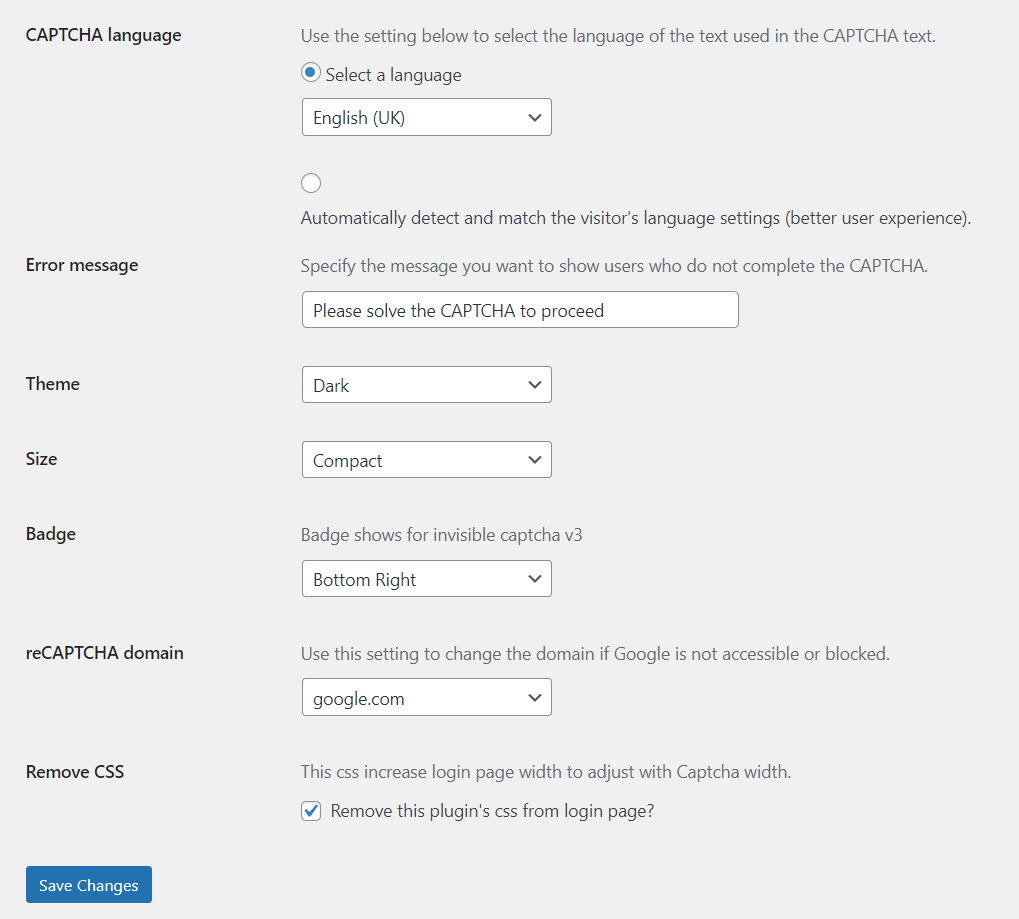Focus the error message text field
Screen dimensions: 1019x919
(x=520, y=309)
